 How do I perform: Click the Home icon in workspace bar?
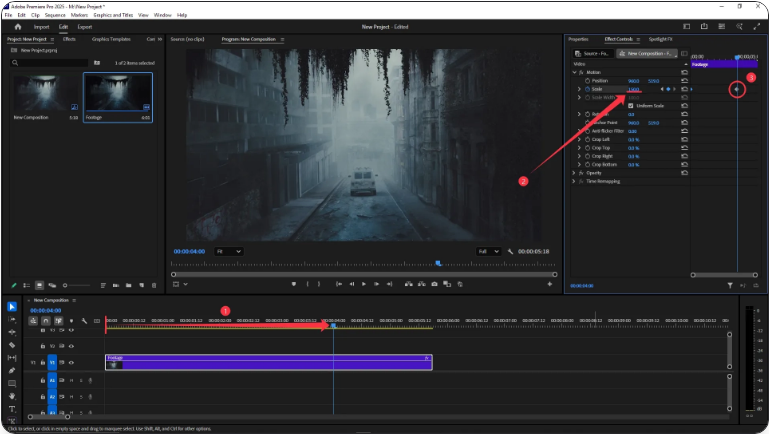[x=17, y=27]
